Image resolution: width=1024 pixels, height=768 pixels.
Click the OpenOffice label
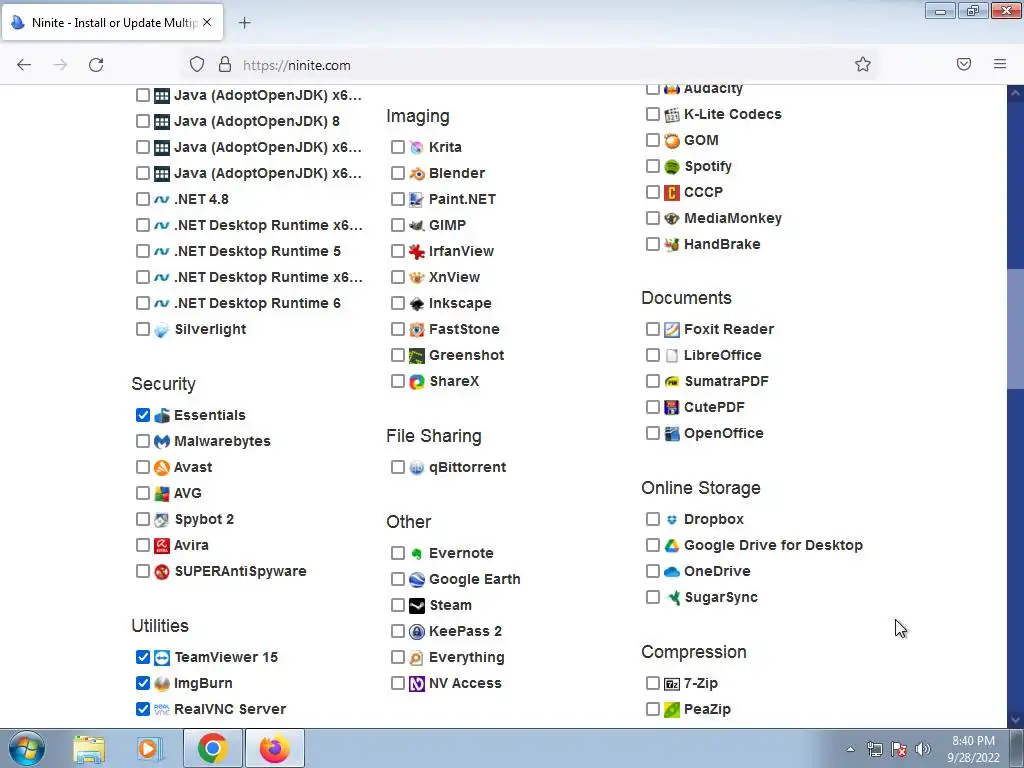(724, 433)
